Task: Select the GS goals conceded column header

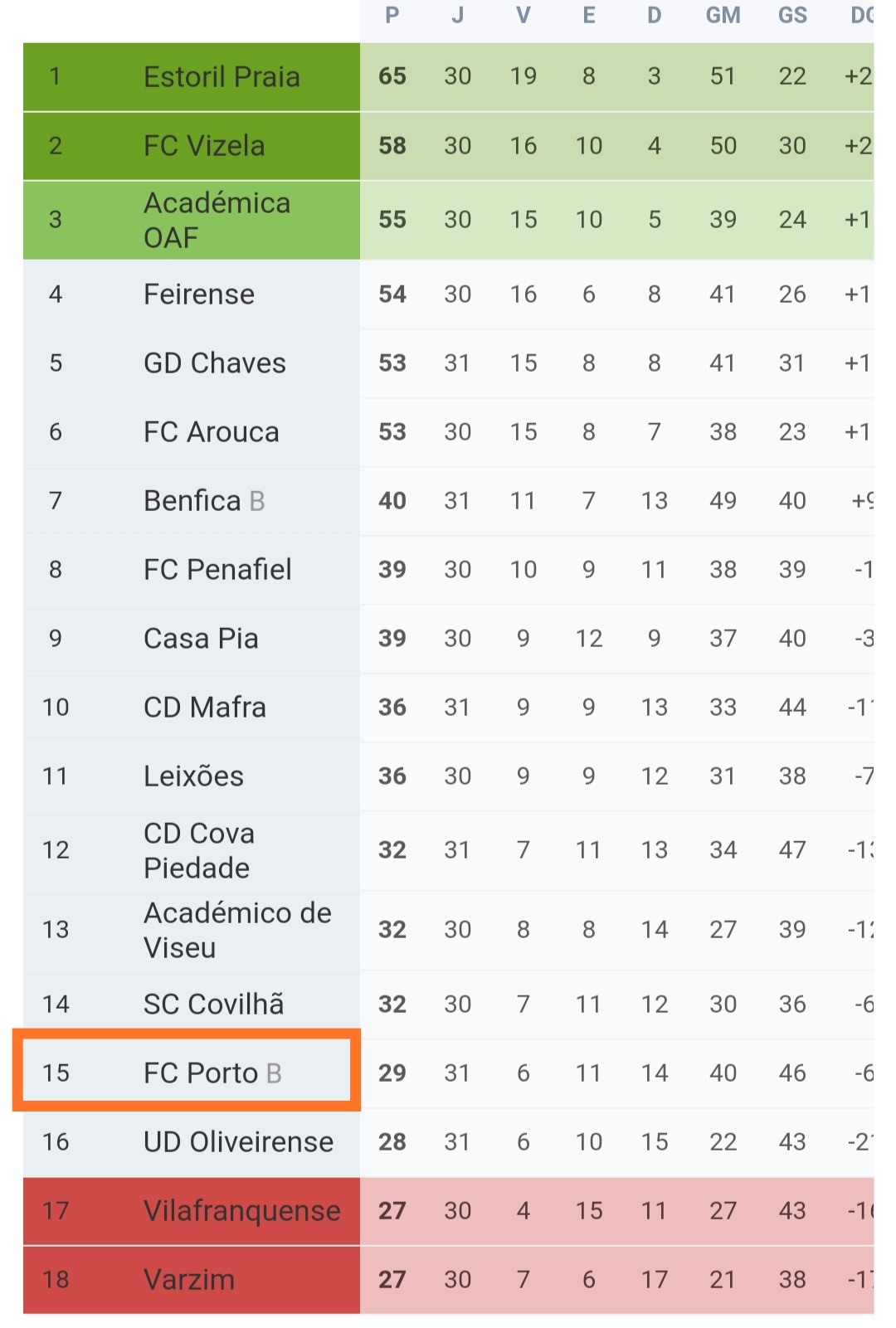Action: pos(792,15)
